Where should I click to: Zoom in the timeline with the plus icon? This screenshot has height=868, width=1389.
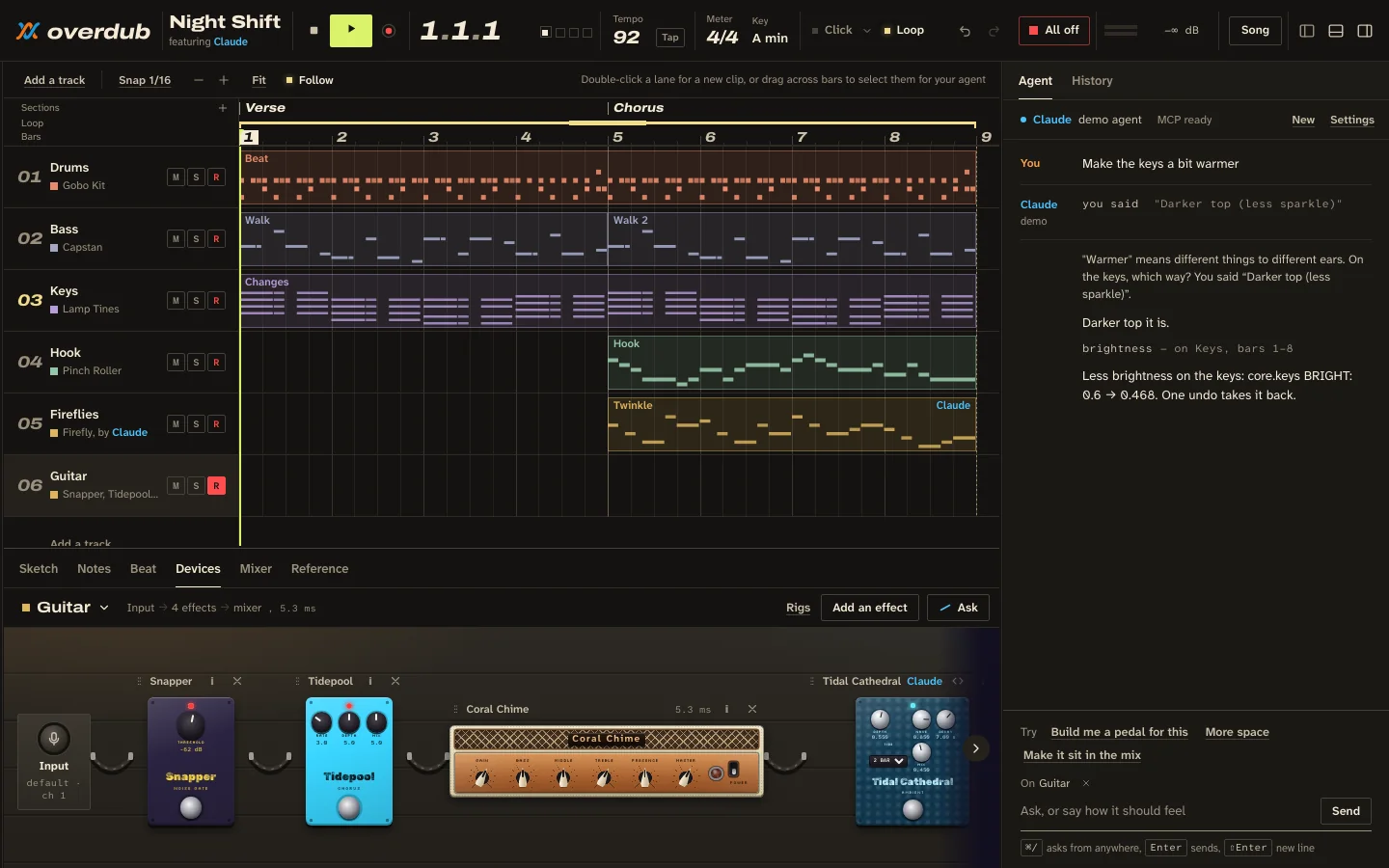click(x=224, y=80)
